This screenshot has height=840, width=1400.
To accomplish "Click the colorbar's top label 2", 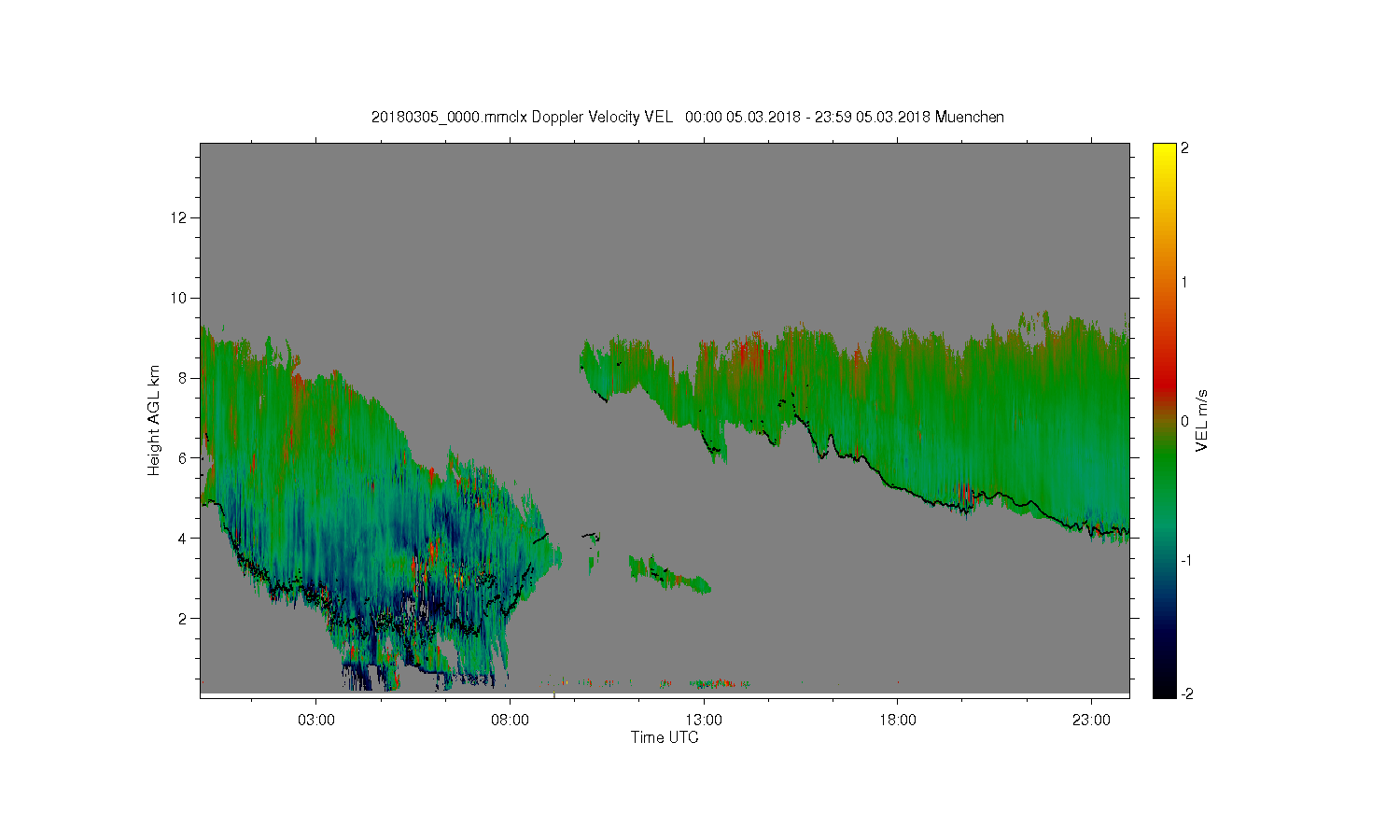I will point(1185,148).
